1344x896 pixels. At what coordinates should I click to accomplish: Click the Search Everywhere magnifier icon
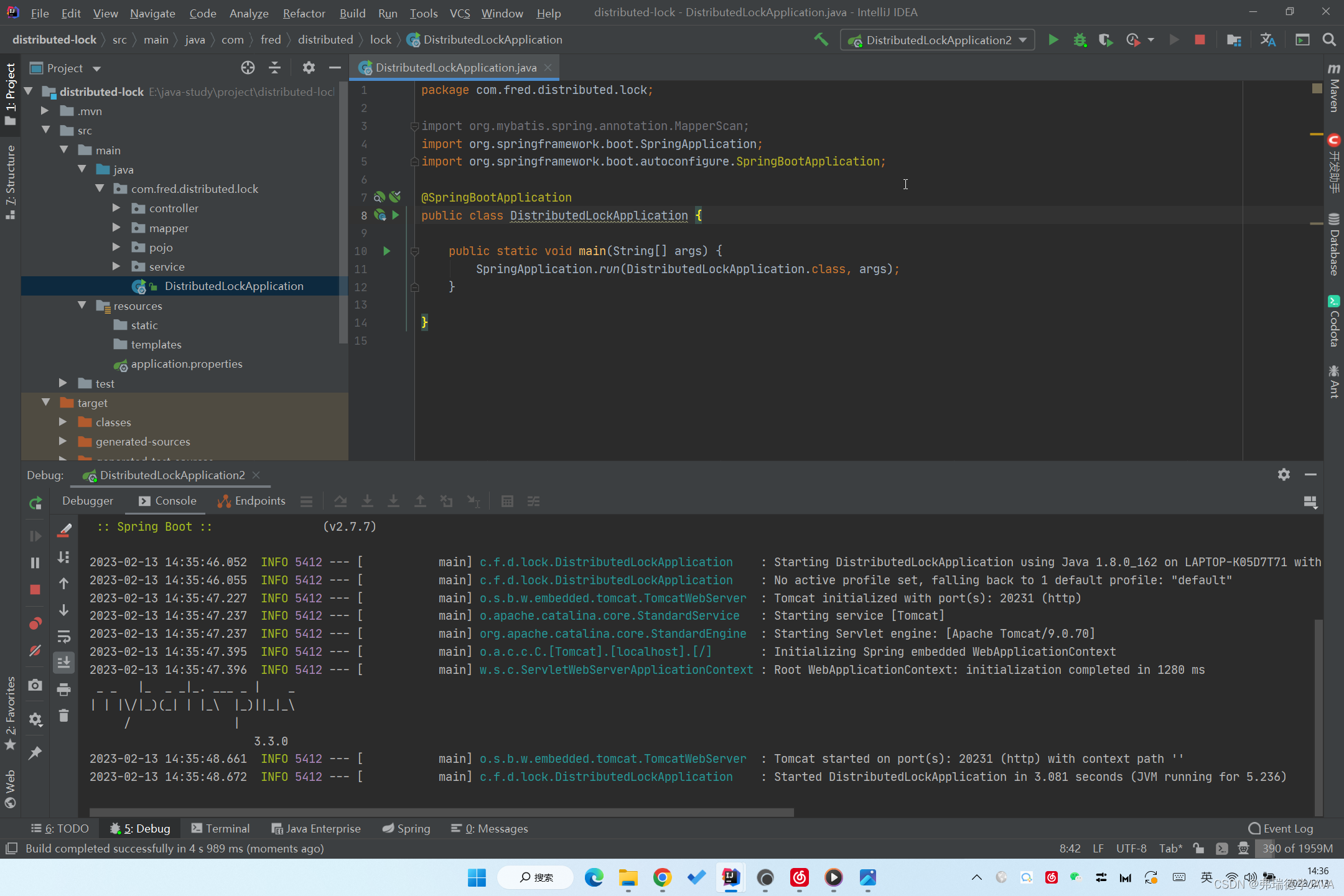(x=1328, y=40)
